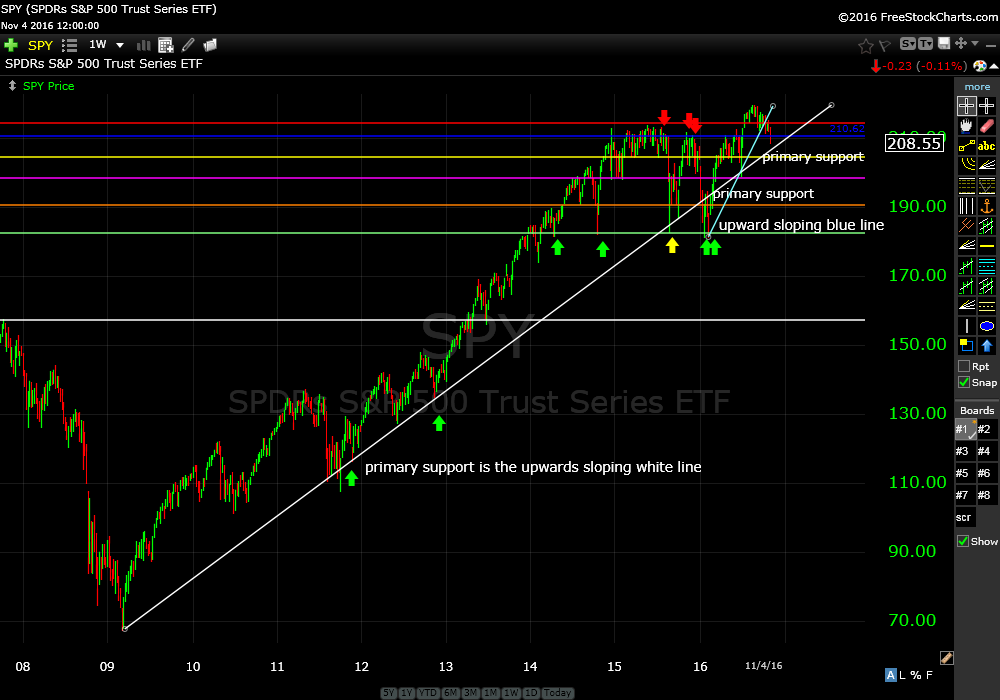Choose the hand pan tool

pos(966,126)
